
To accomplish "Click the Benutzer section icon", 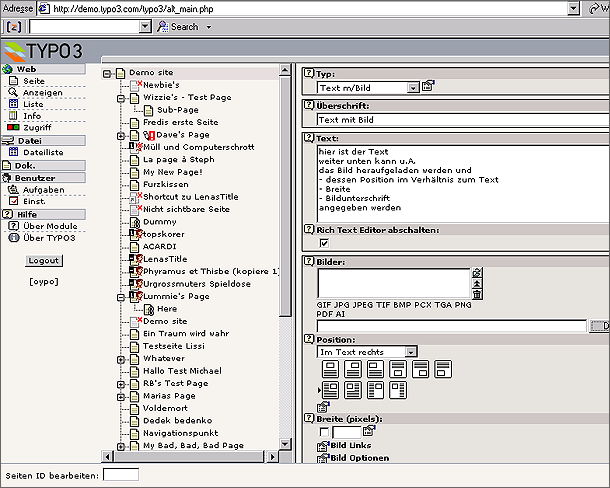I will [x=7, y=178].
